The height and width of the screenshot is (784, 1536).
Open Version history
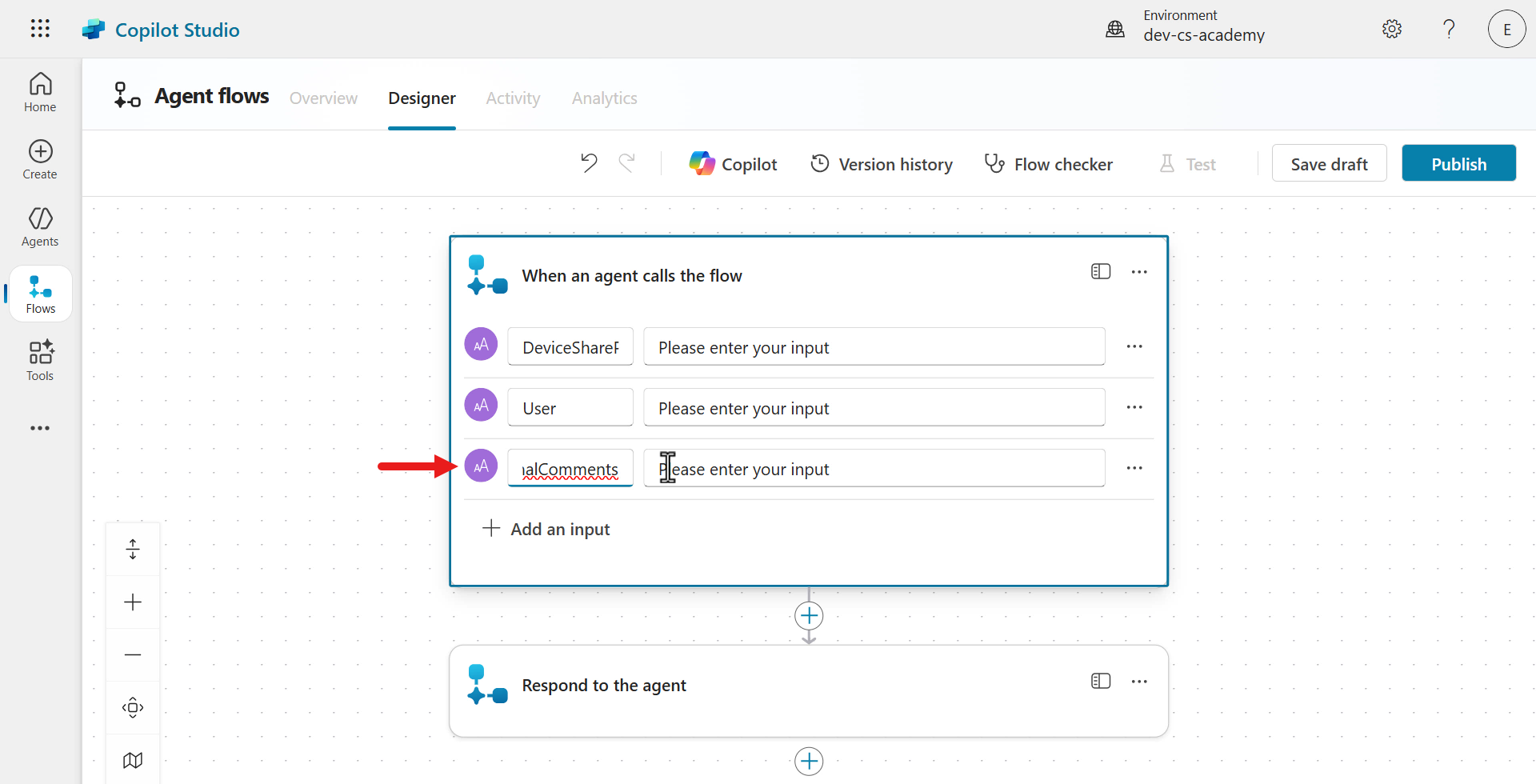(x=881, y=163)
